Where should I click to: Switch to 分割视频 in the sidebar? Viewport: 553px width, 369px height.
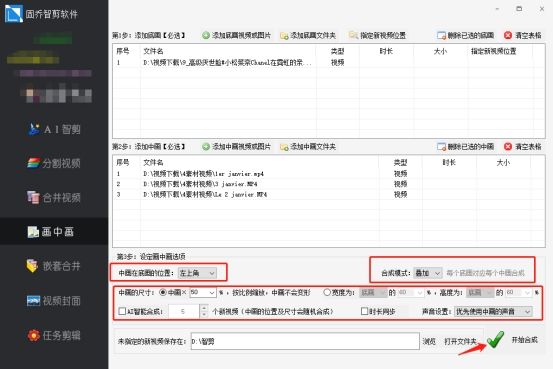coord(54,163)
